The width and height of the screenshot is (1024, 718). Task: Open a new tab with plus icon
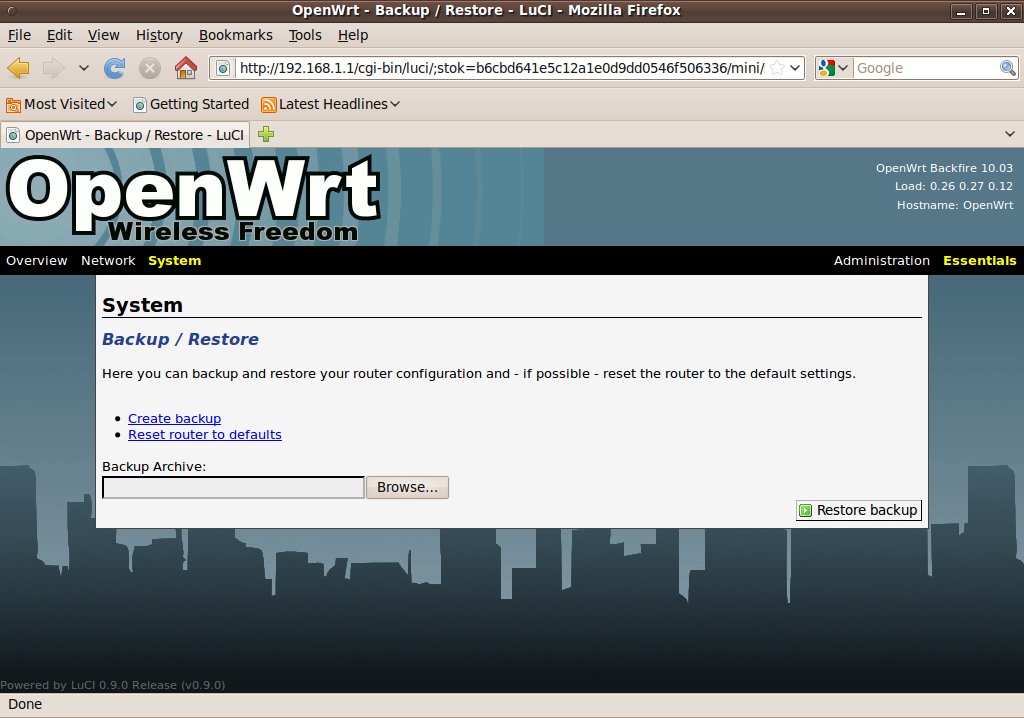266,134
